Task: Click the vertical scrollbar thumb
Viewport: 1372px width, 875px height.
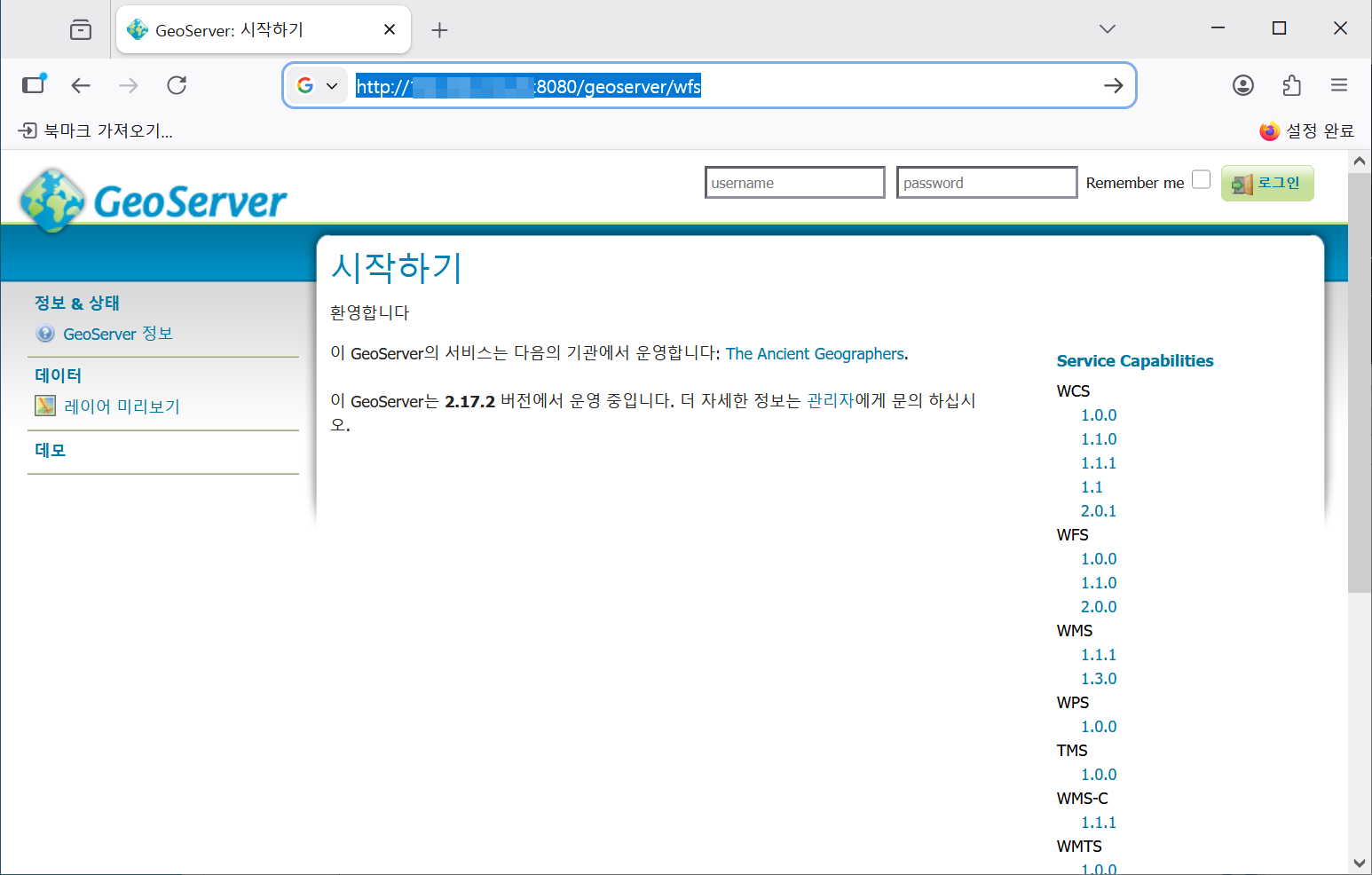Action: click(1360, 382)
